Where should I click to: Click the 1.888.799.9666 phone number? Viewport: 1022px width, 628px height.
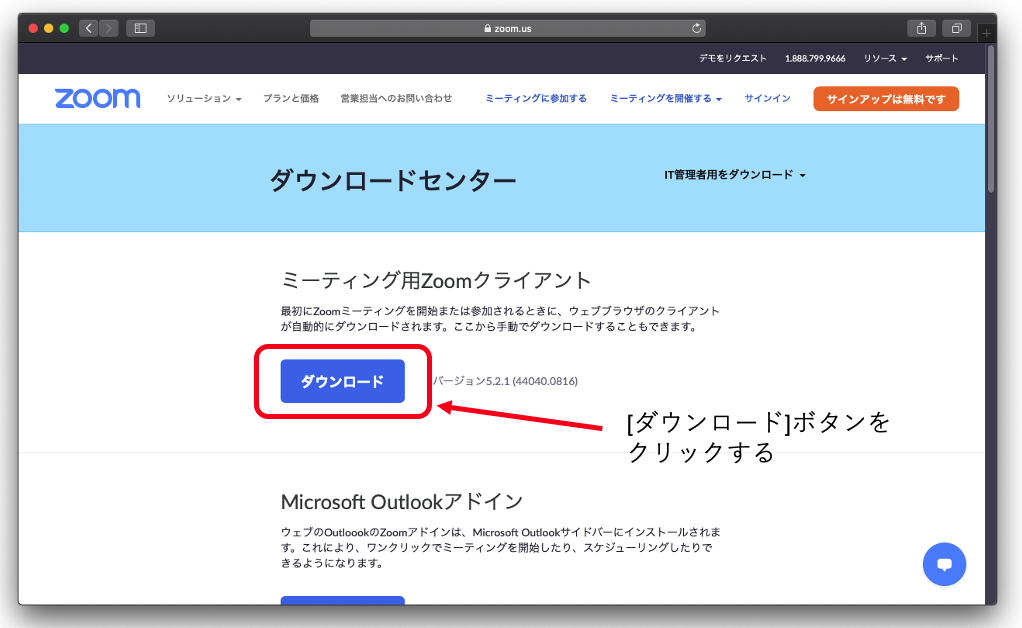[815, 58]
